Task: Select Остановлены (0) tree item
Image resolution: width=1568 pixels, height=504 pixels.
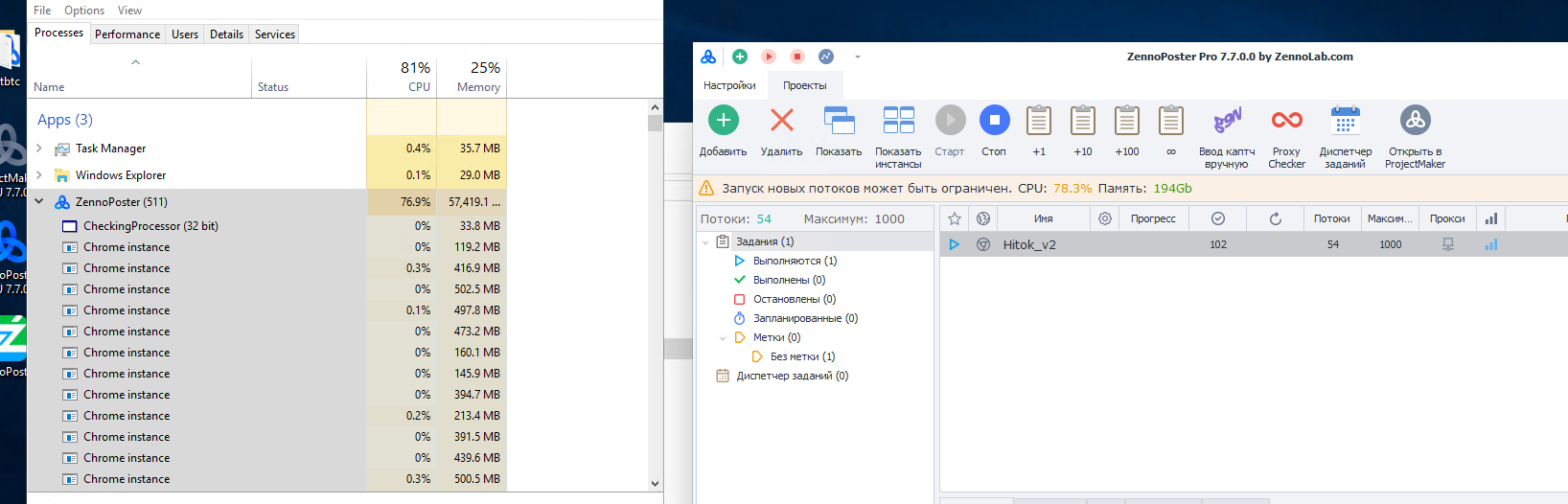Action: click(795, 299)
